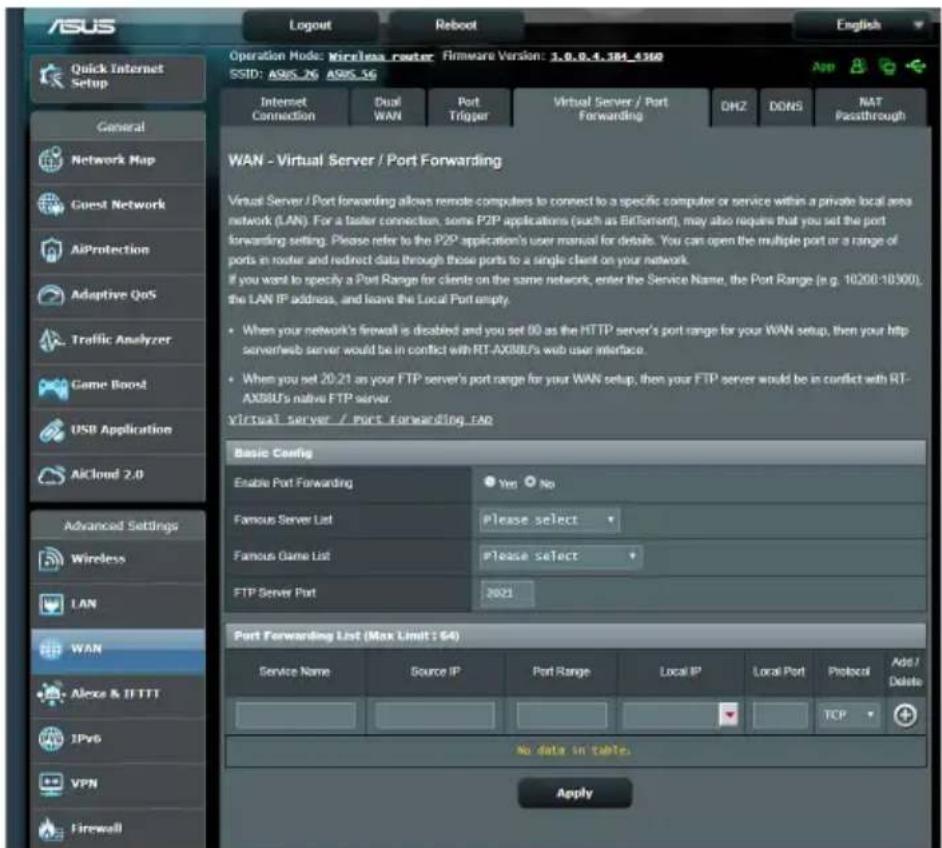Click the Port Range input field

(x=561, y=715)
